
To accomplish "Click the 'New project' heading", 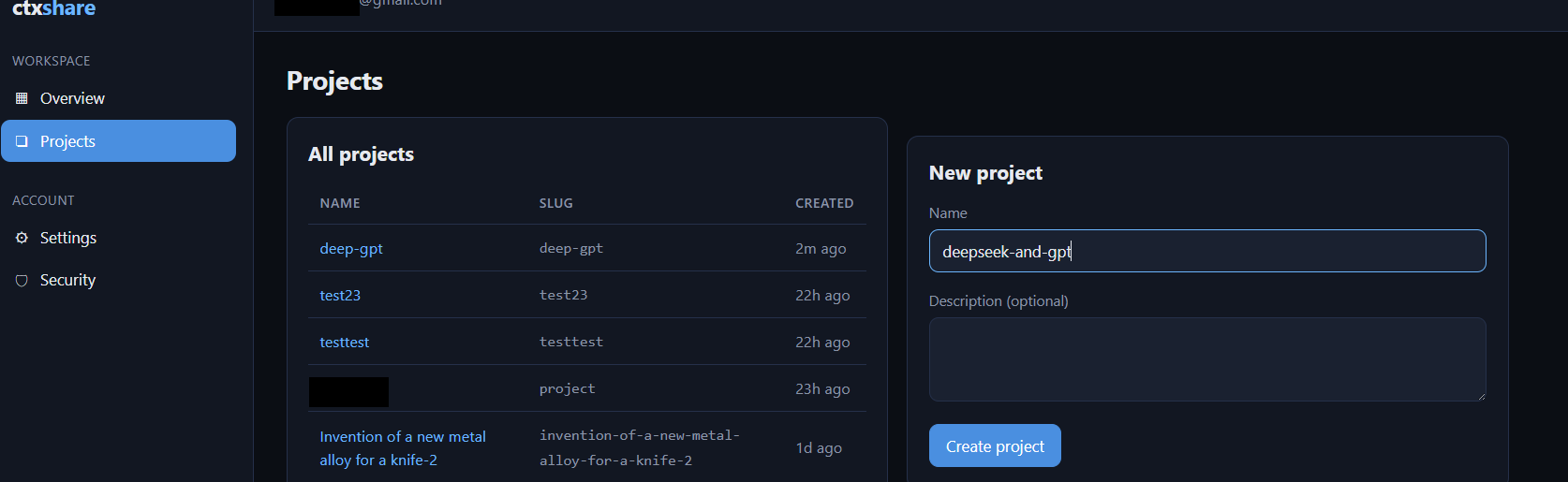I will coord(985,173).
